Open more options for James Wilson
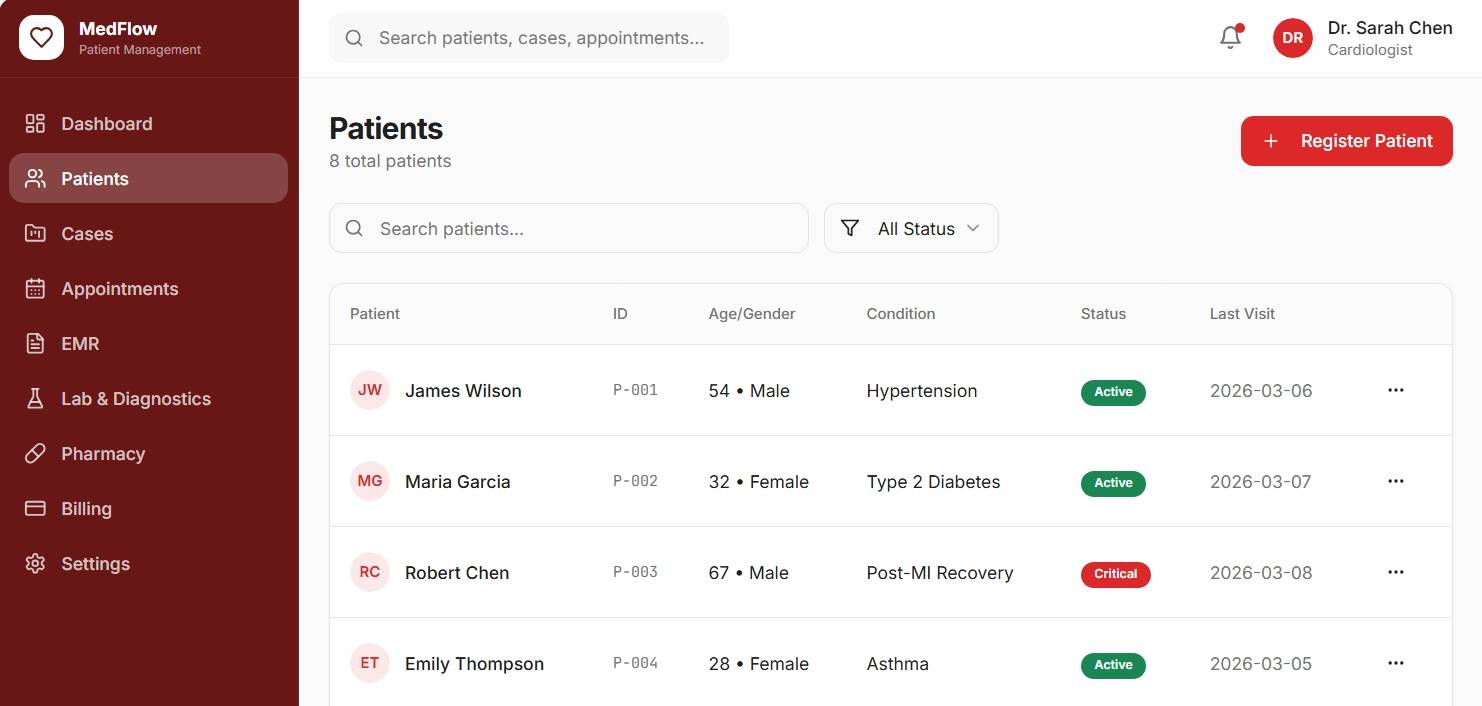The height and width of the screenshot is (706, 1482). (x=1396, y=390)
